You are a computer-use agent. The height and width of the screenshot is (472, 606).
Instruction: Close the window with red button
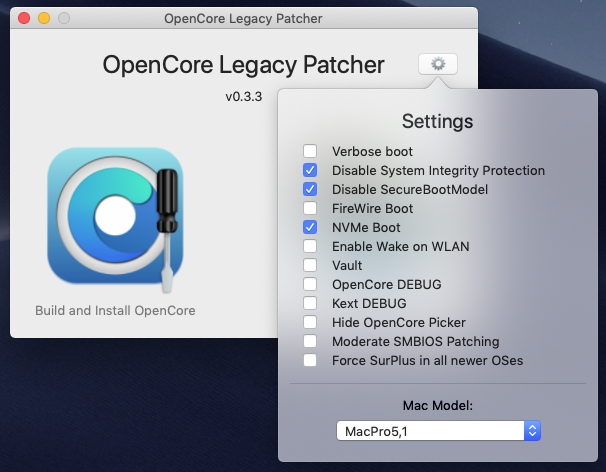[x=24, y=18]
